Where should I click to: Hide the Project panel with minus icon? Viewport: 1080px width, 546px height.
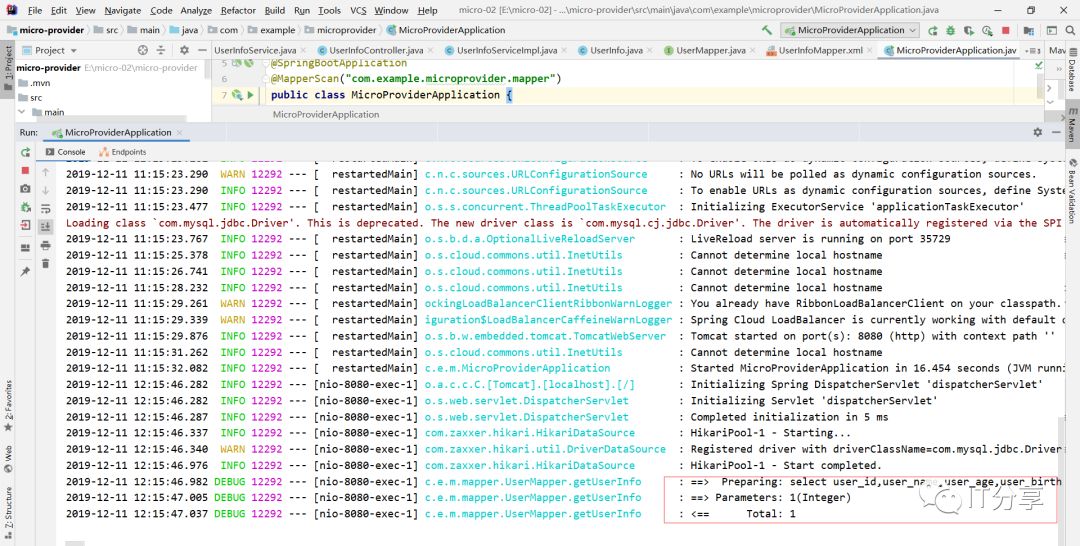tap(202, 50)
